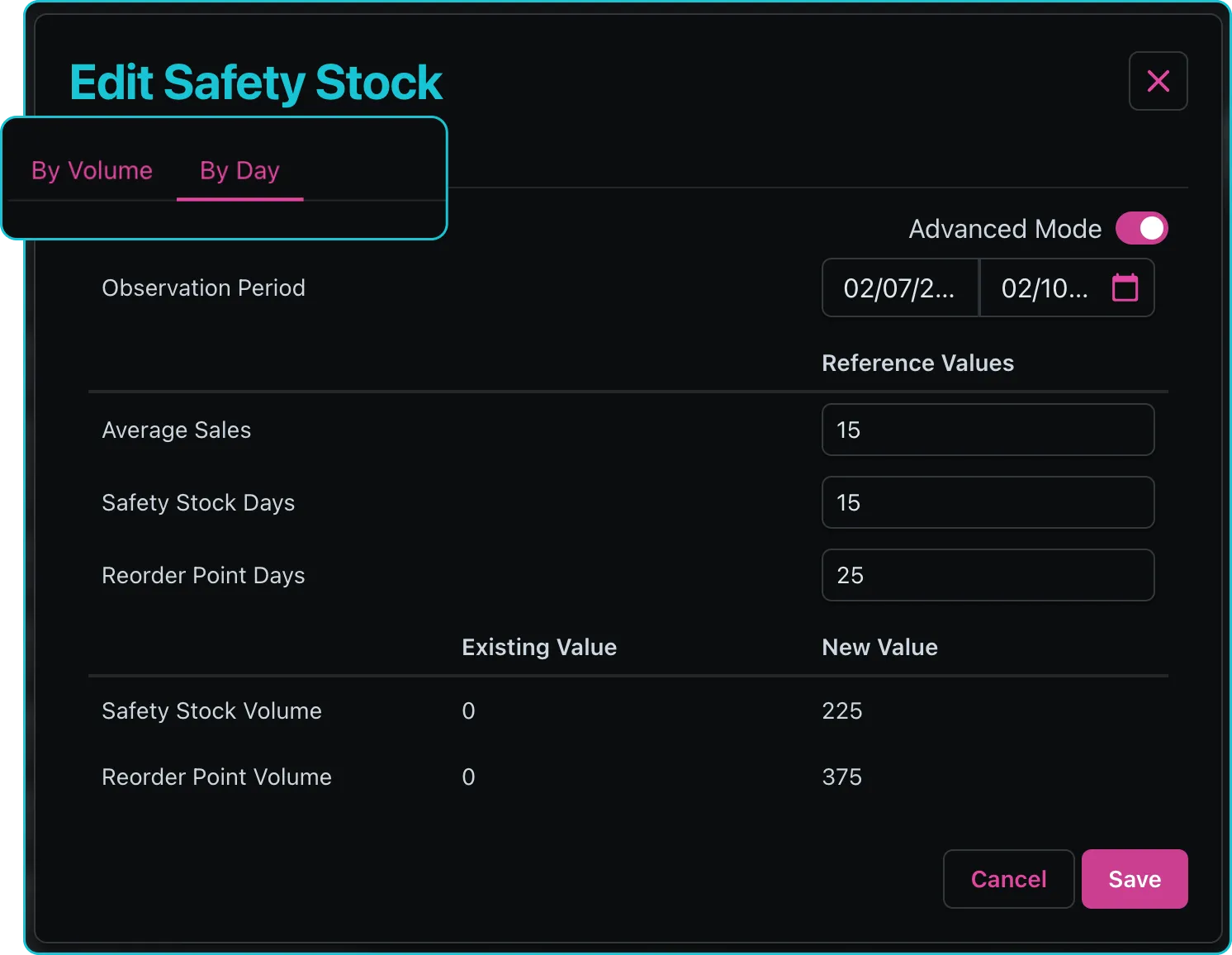Select the new Safety Stock Volume value 225
Image resolution: width=1232 pixels, height=955 pixels.
pyautogui.click(x=842, y=710)
